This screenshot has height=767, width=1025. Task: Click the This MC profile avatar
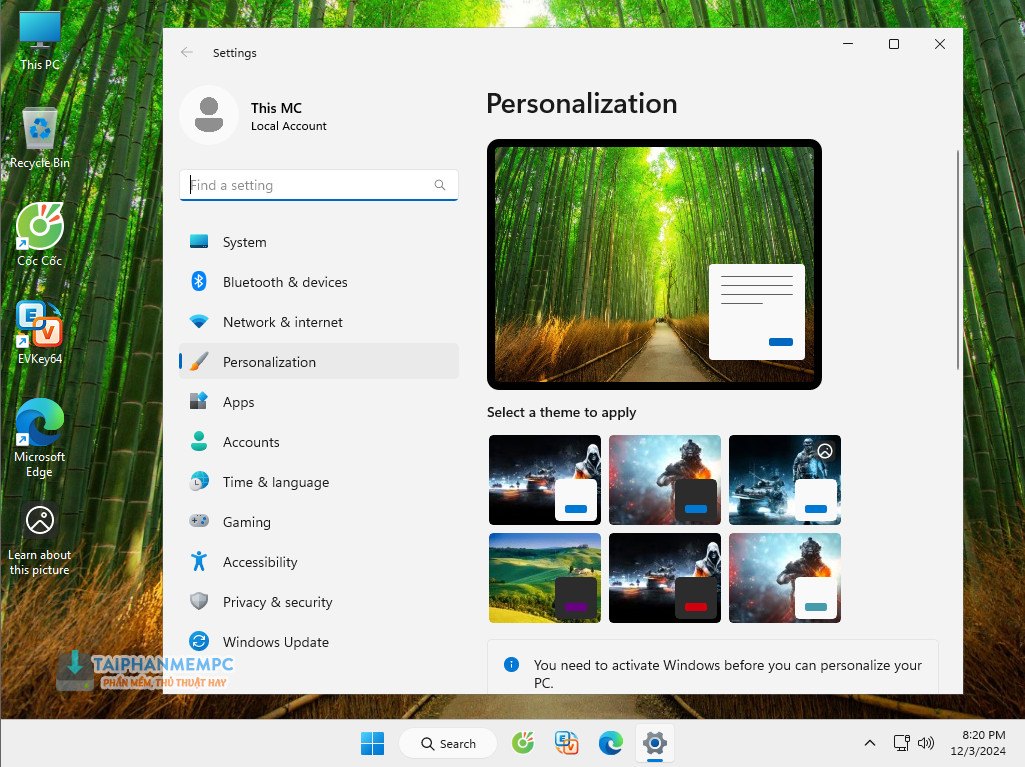click(209, 115)
